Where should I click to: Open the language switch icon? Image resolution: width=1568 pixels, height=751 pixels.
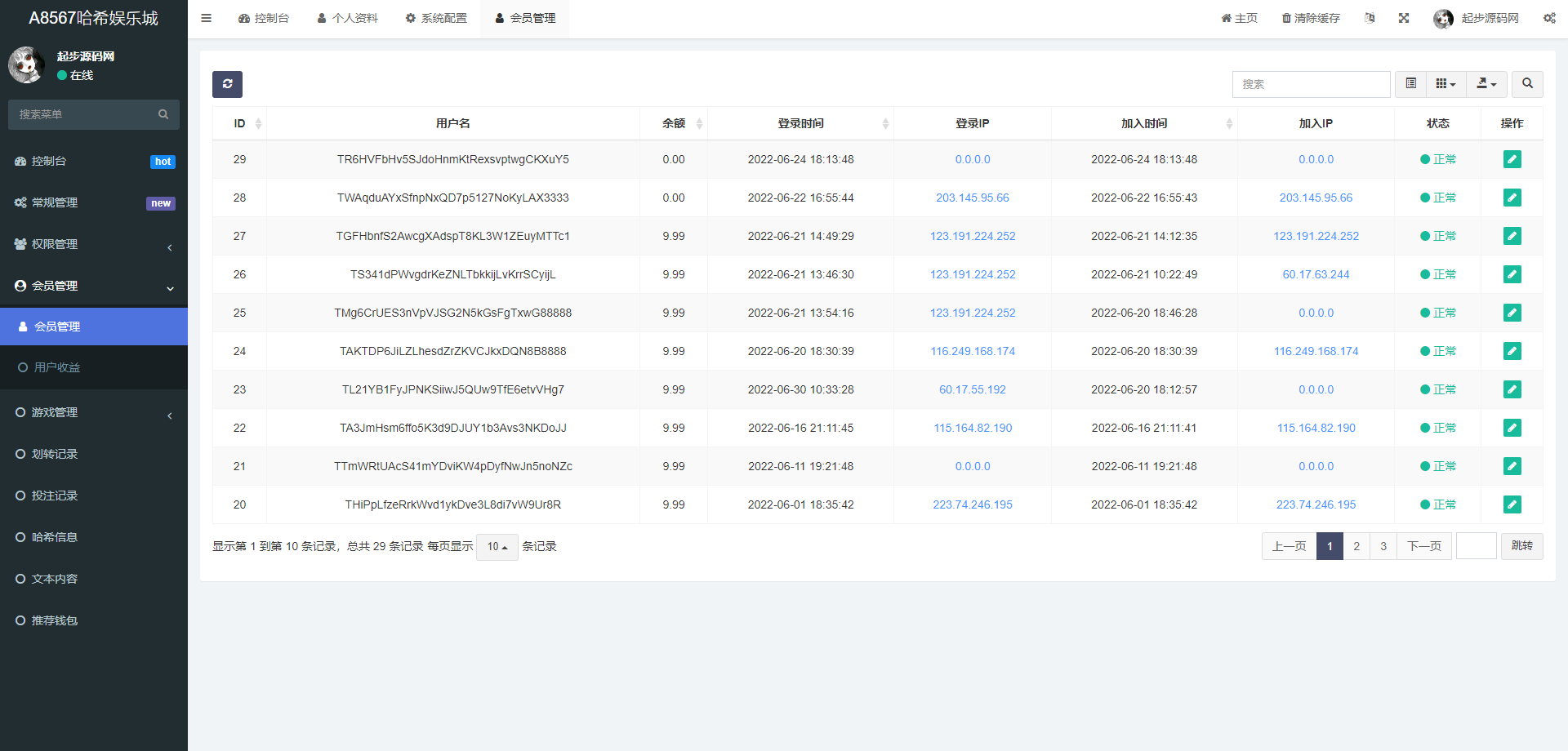click(1370, 18)
